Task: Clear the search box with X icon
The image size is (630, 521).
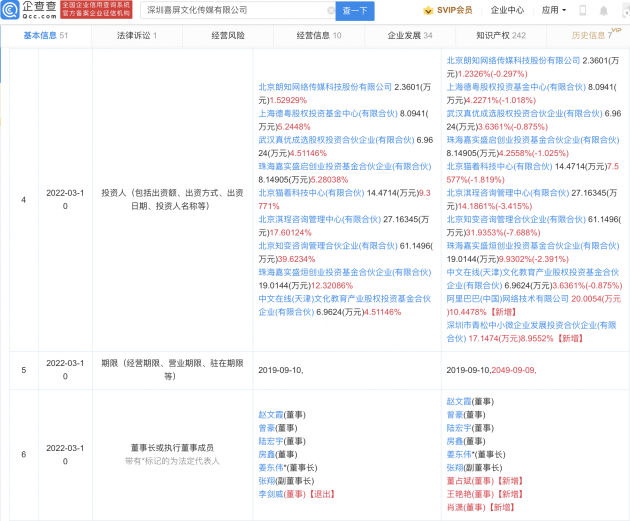Action: [x=331, y=10]
